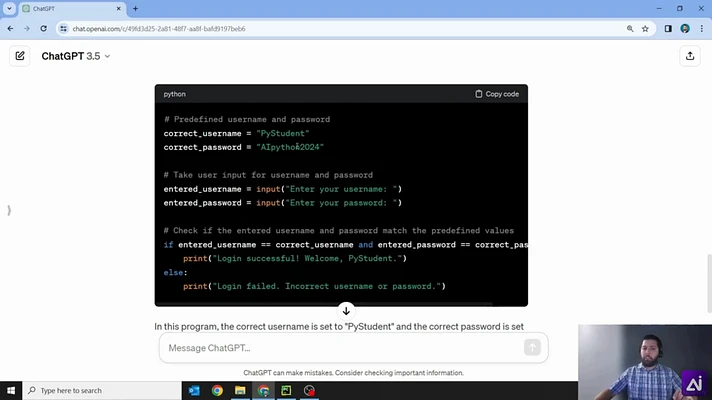Open the tab search dropdown arrow
712x400 pixels.
click(x=9, y=8)
